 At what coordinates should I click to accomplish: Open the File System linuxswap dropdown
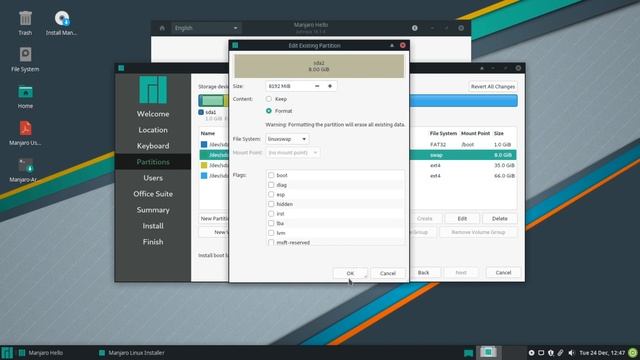(x=287, y=139)
